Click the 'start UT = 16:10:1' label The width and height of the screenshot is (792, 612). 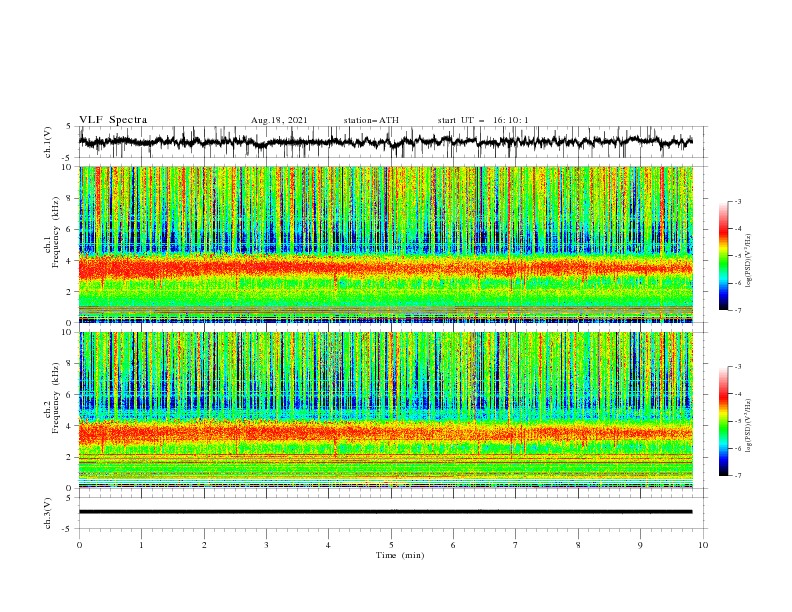483,120
